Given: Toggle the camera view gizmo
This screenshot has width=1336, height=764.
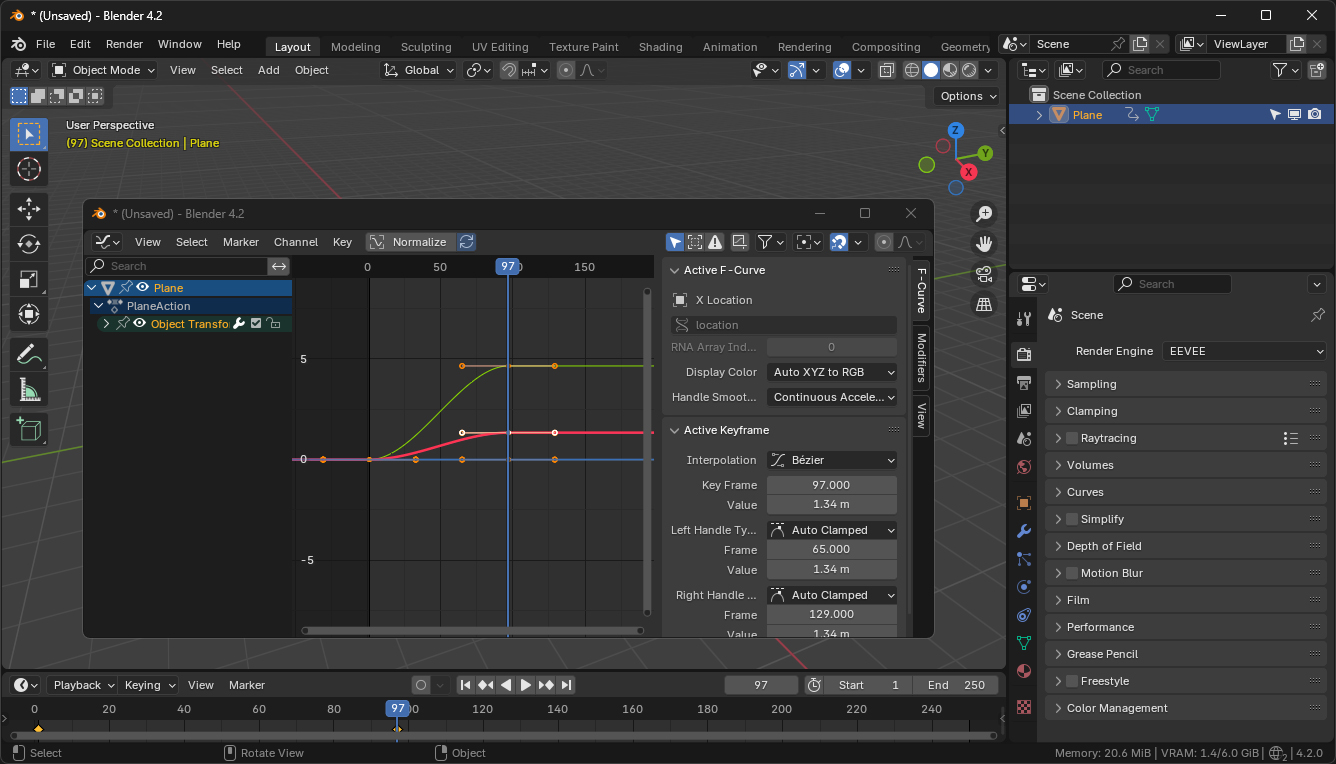Looking at the screenshot, I should [x=984, y=274].
